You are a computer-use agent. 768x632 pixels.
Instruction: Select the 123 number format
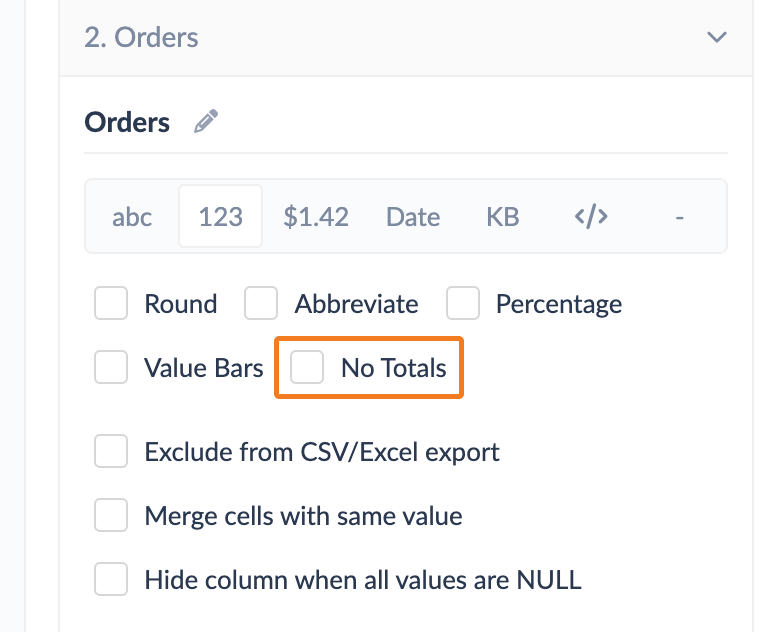pos(220,216)
